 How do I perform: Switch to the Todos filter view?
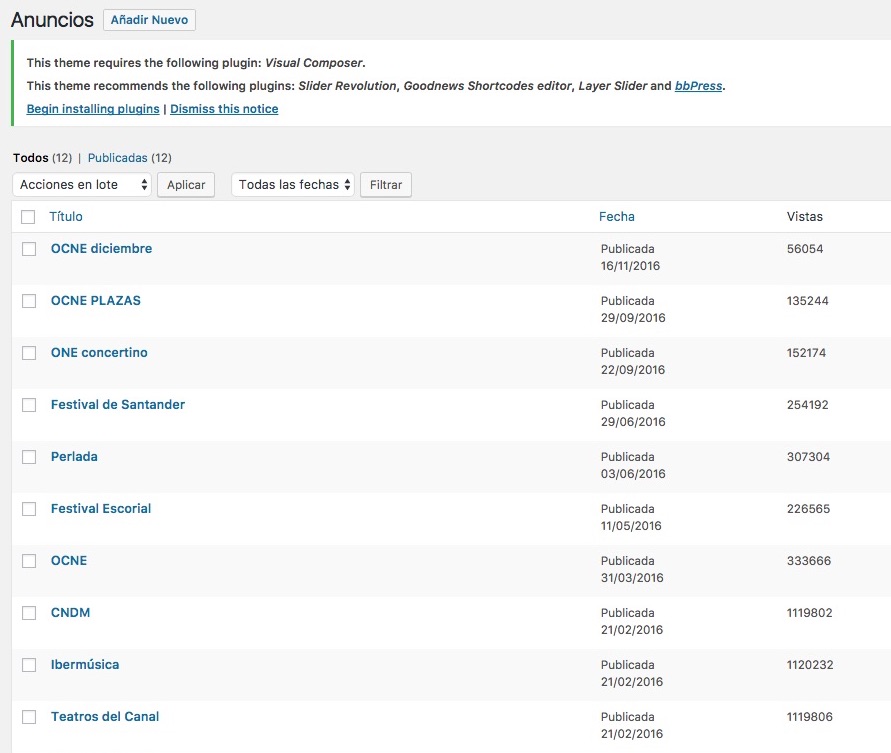pyautogui.click(x=30, y=158)
